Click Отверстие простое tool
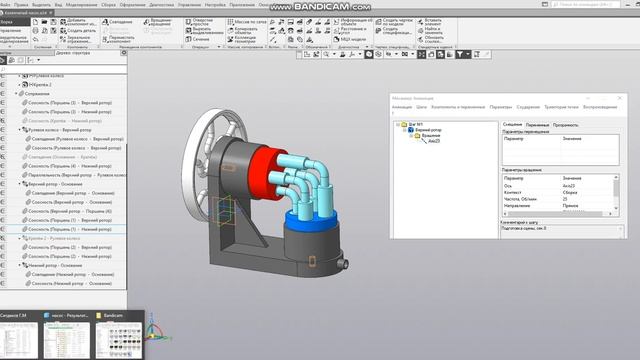The height and width of the screenshot is (360, 640). [x=200, y=22]
